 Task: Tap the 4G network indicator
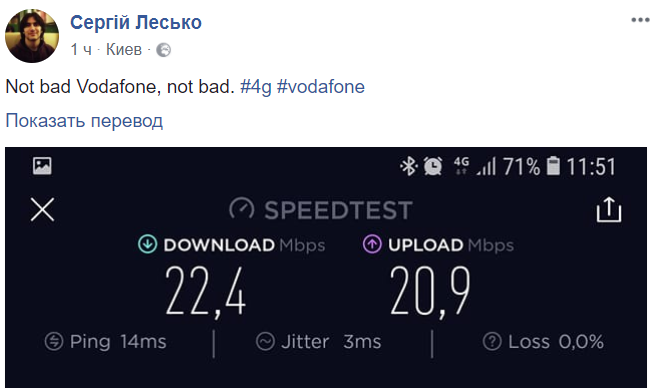click(x=461, y=166)
